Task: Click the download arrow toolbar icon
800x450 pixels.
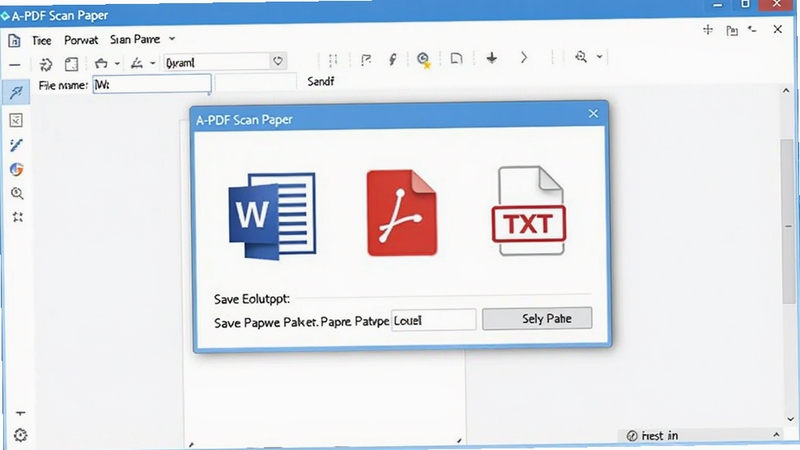Action: pos(491,58)
